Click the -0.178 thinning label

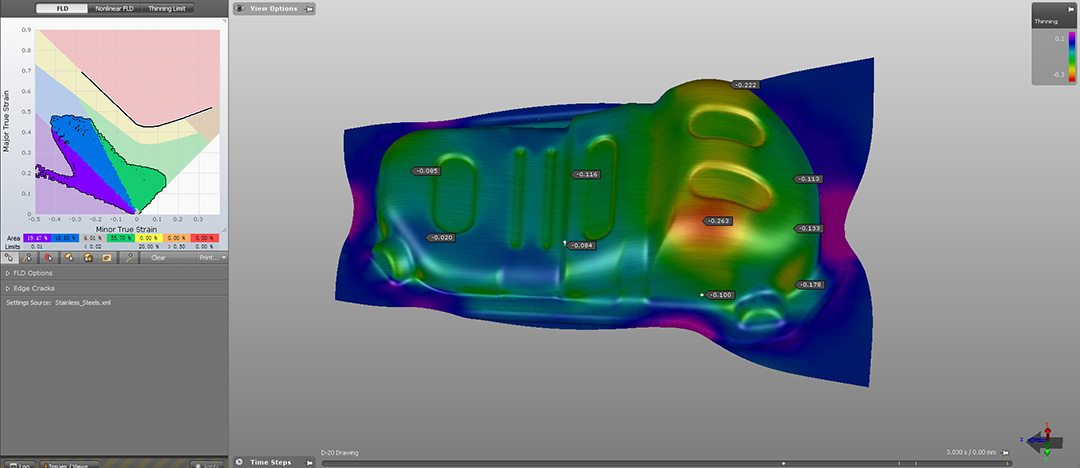[x=810, y=285]
